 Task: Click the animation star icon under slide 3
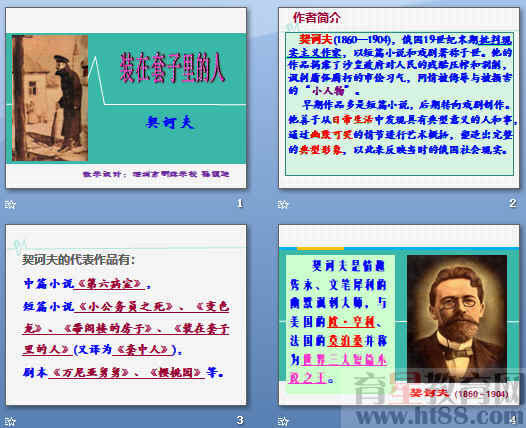10,421
